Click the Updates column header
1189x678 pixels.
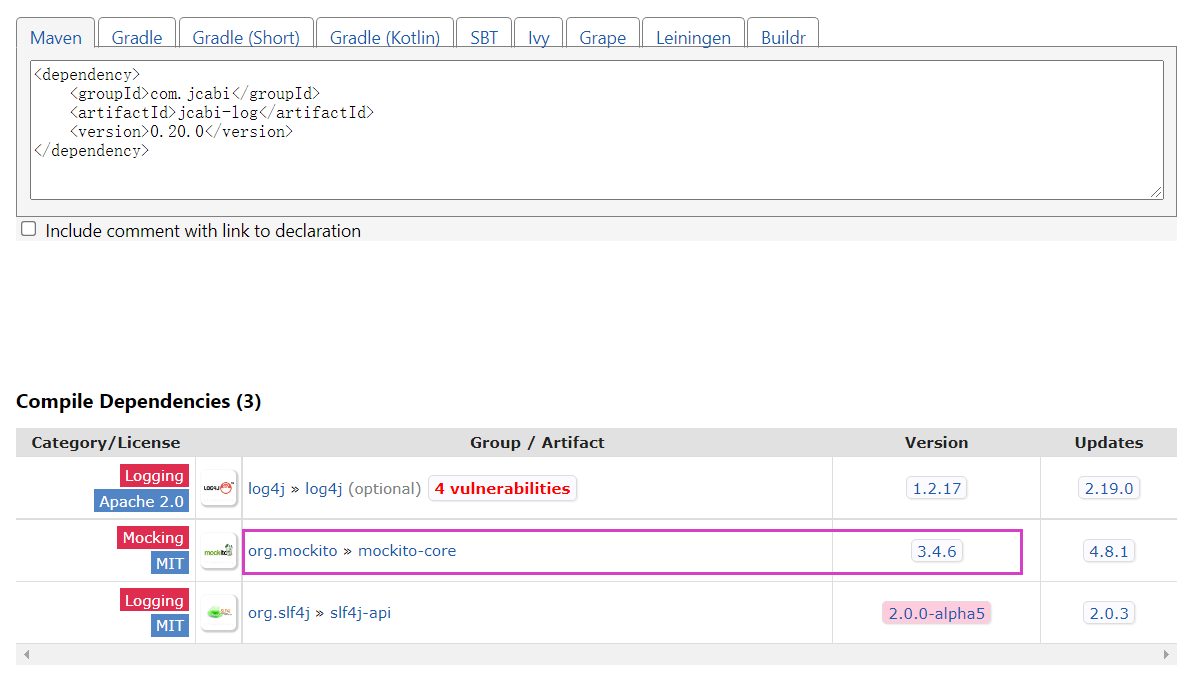click(x=1109, y=442)
